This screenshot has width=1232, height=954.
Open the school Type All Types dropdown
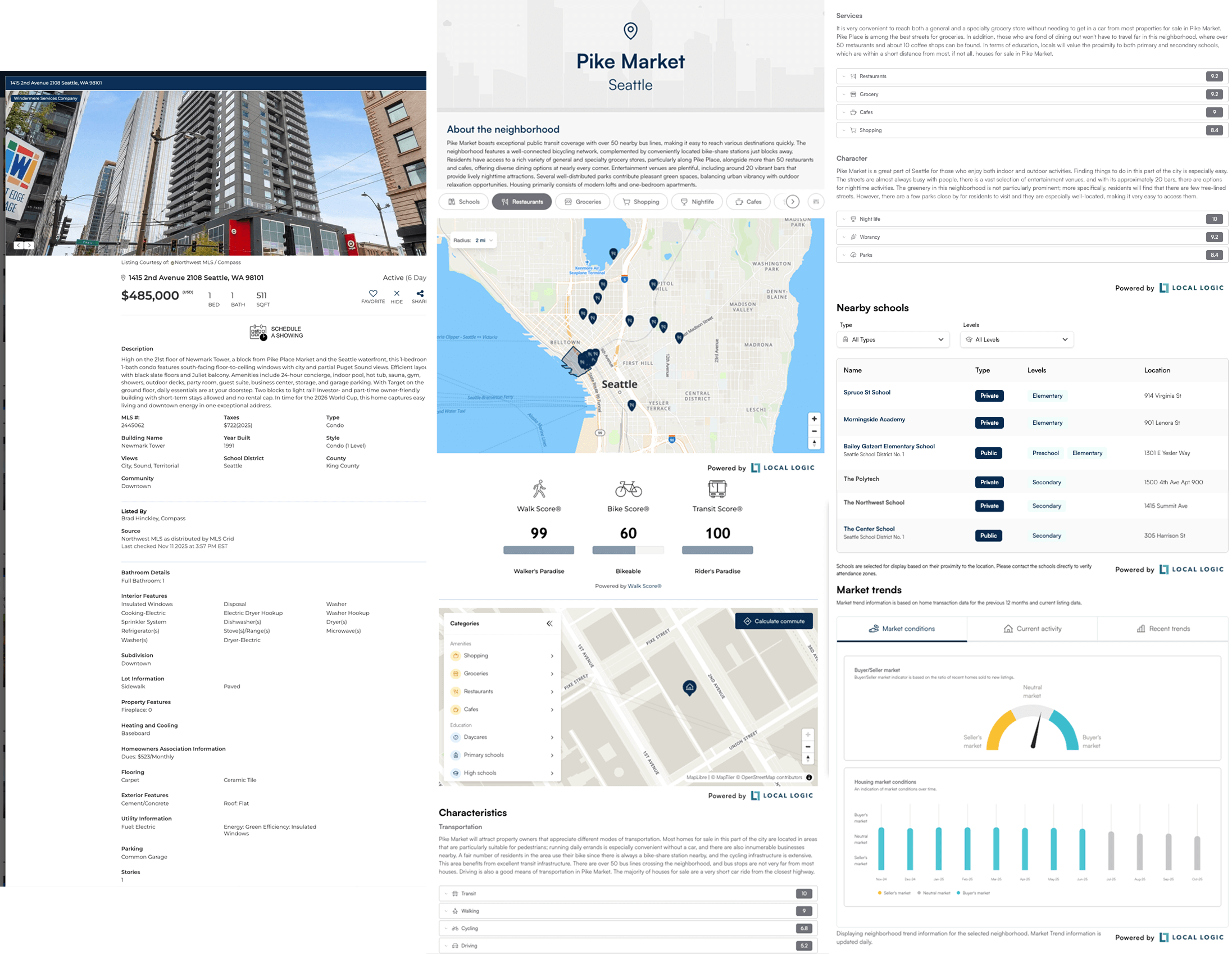tap(893, 339)
